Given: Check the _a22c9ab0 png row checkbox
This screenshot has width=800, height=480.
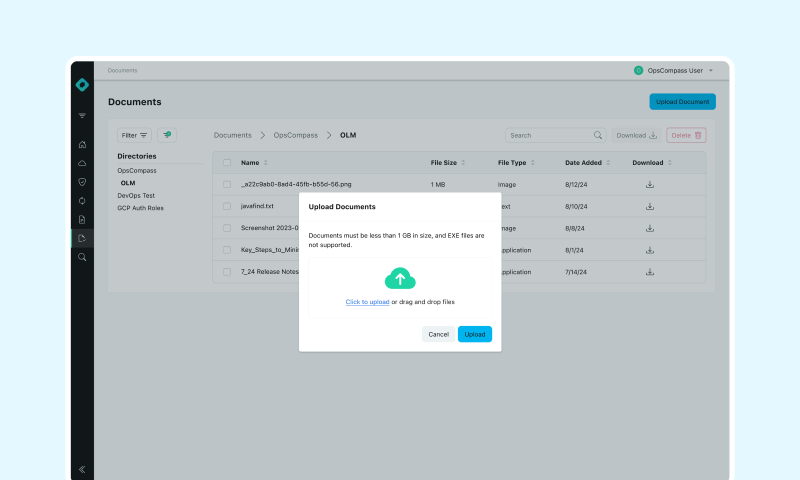Looking at the screenshot, I should coord(227,185).
